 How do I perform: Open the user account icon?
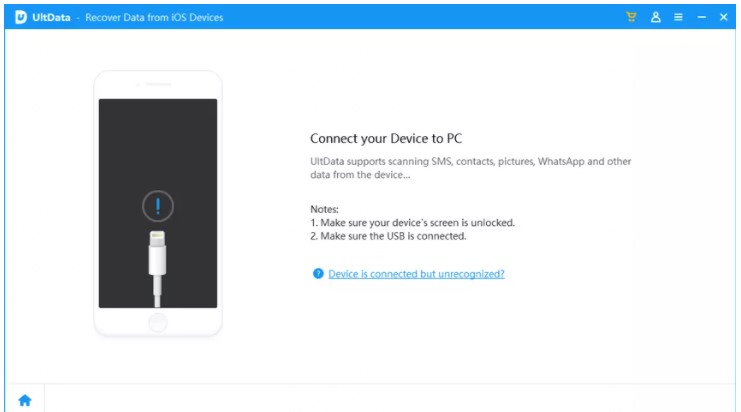[656, 17]
